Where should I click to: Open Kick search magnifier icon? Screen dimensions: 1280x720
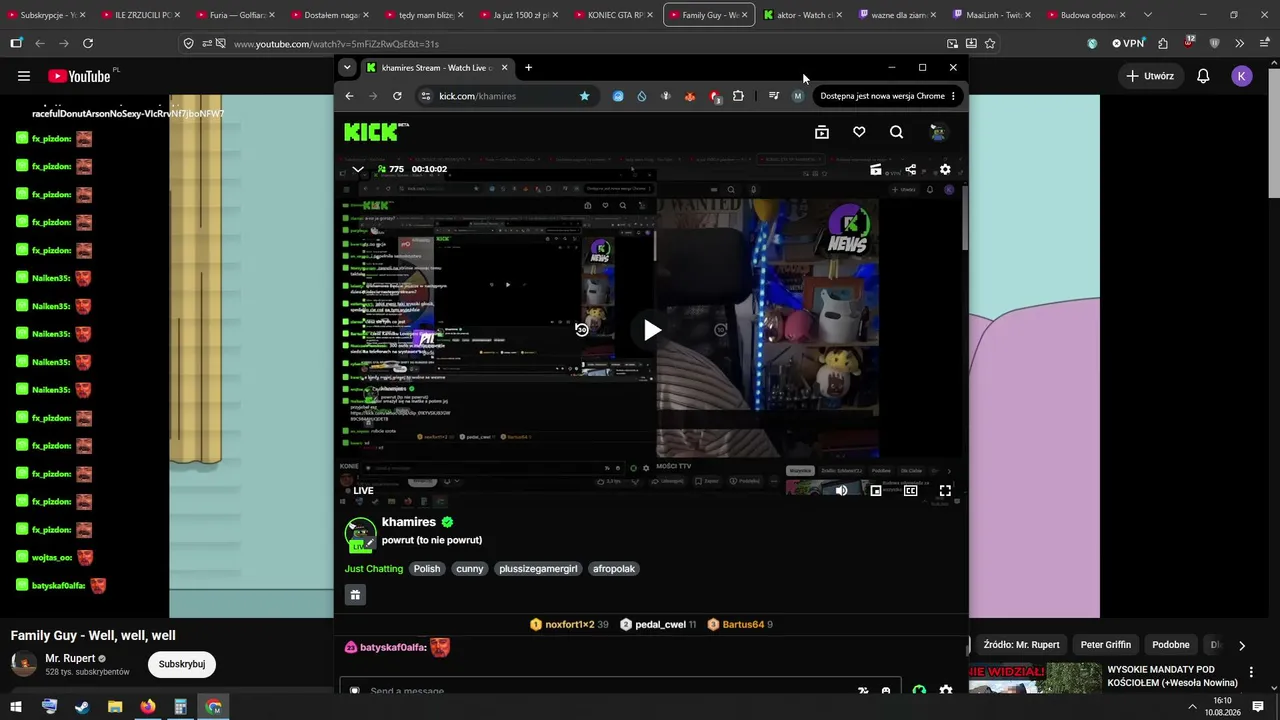coord(896,132)
